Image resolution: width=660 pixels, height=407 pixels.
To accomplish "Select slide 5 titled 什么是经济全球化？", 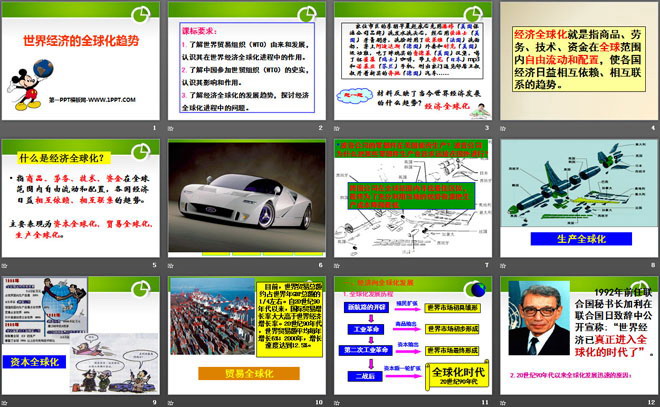I will coord(81,198).
